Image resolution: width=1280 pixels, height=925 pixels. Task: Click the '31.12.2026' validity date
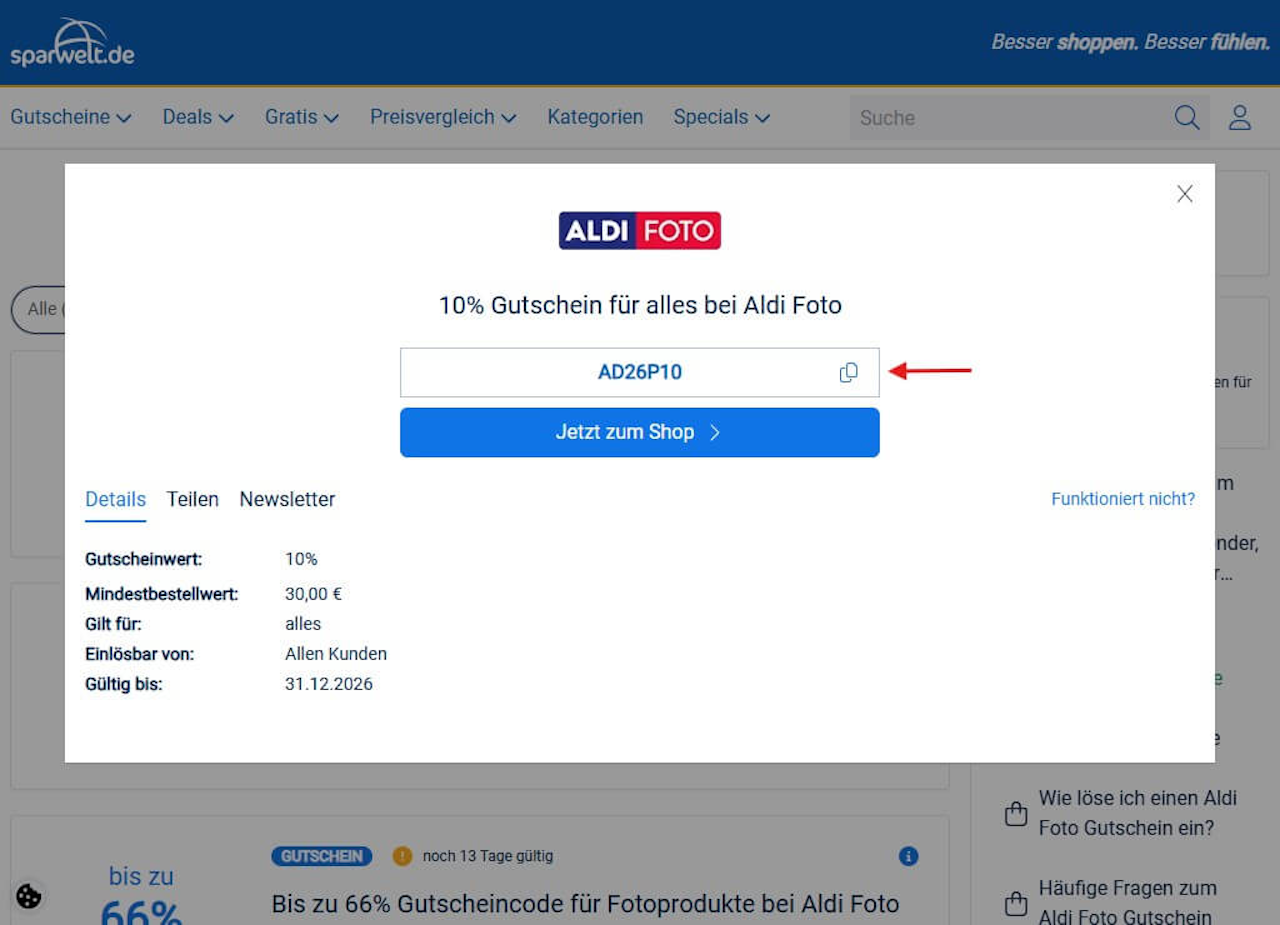(329, 684)
